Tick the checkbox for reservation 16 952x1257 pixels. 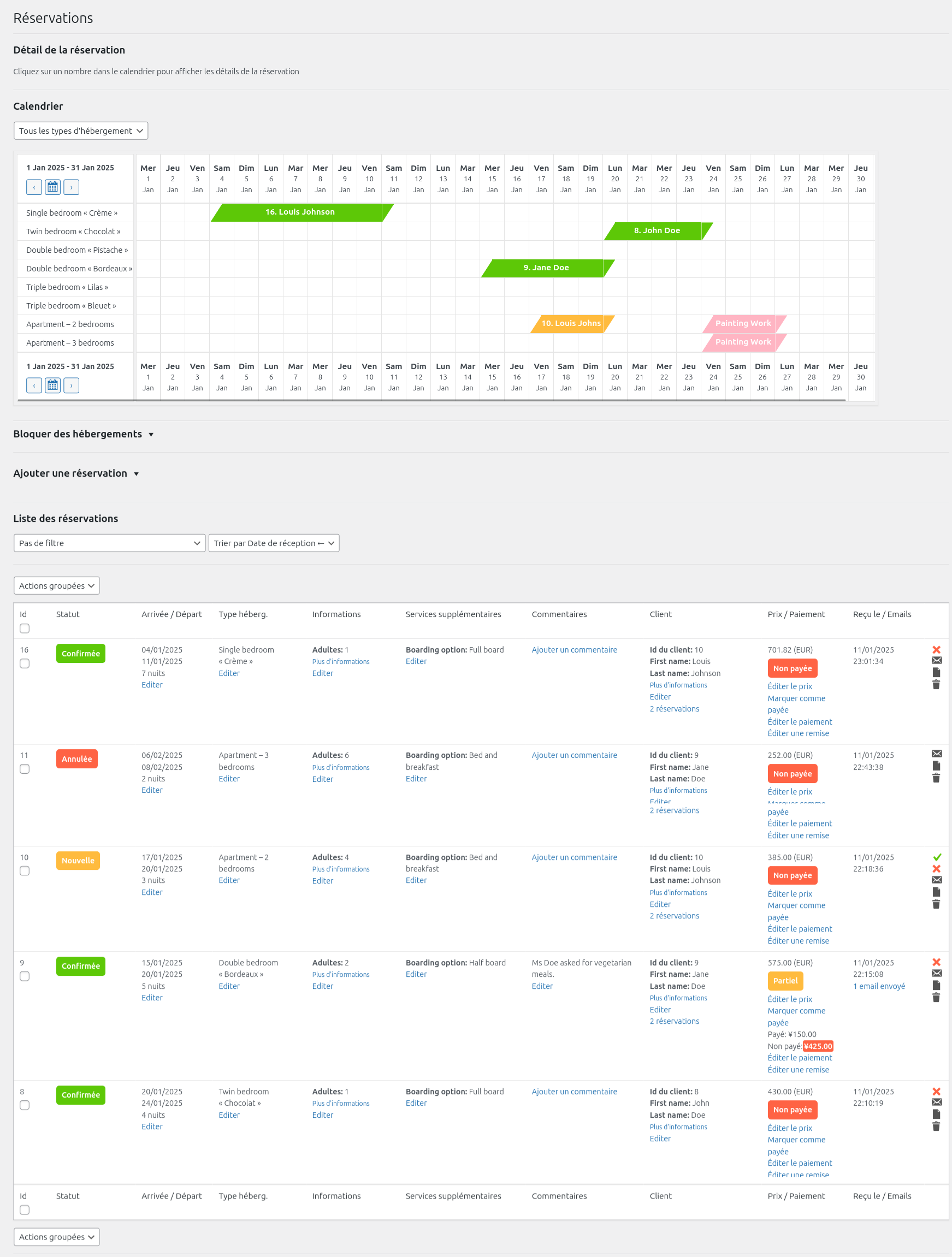(x=25, y=663)
